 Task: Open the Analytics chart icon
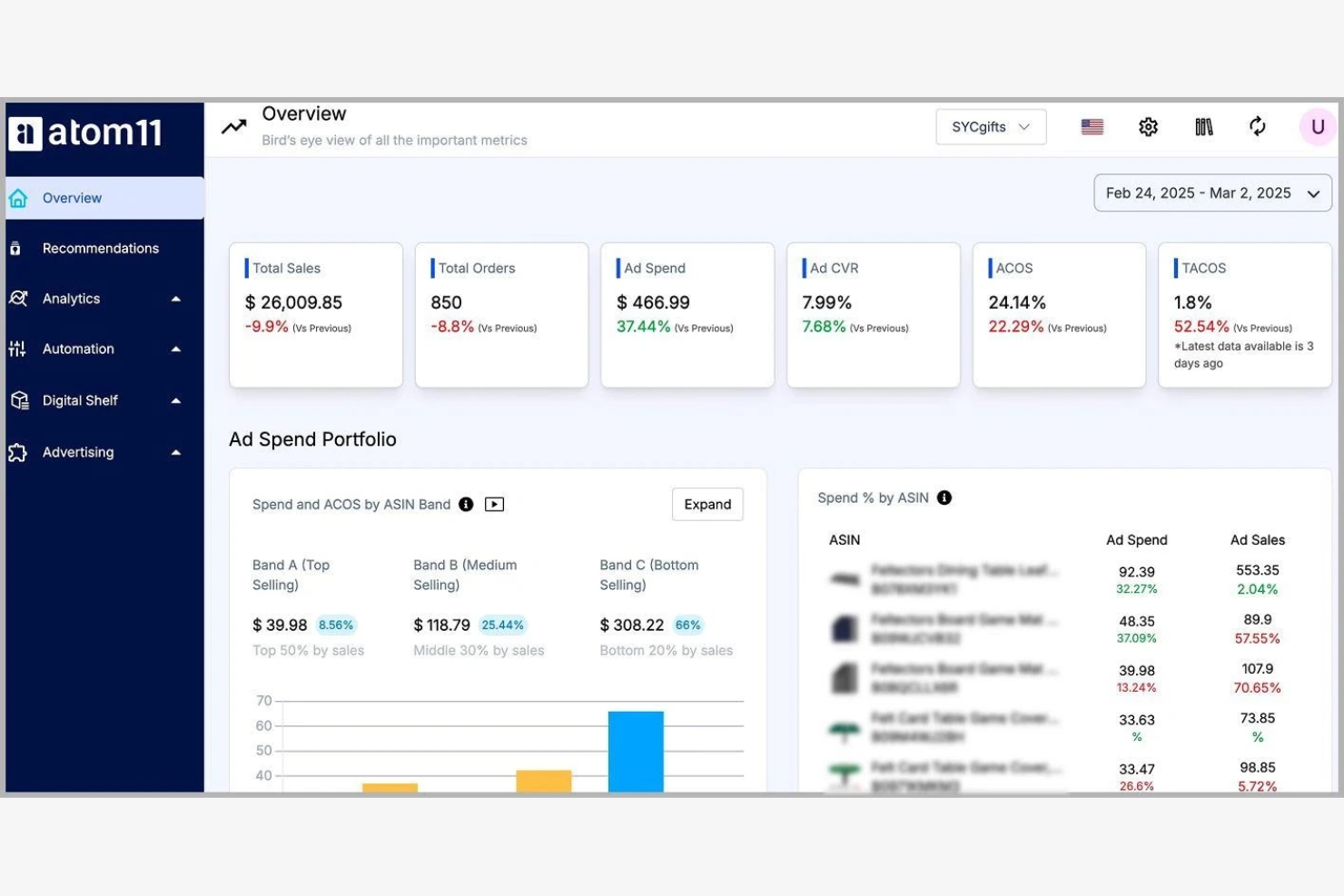click(17, 298)
